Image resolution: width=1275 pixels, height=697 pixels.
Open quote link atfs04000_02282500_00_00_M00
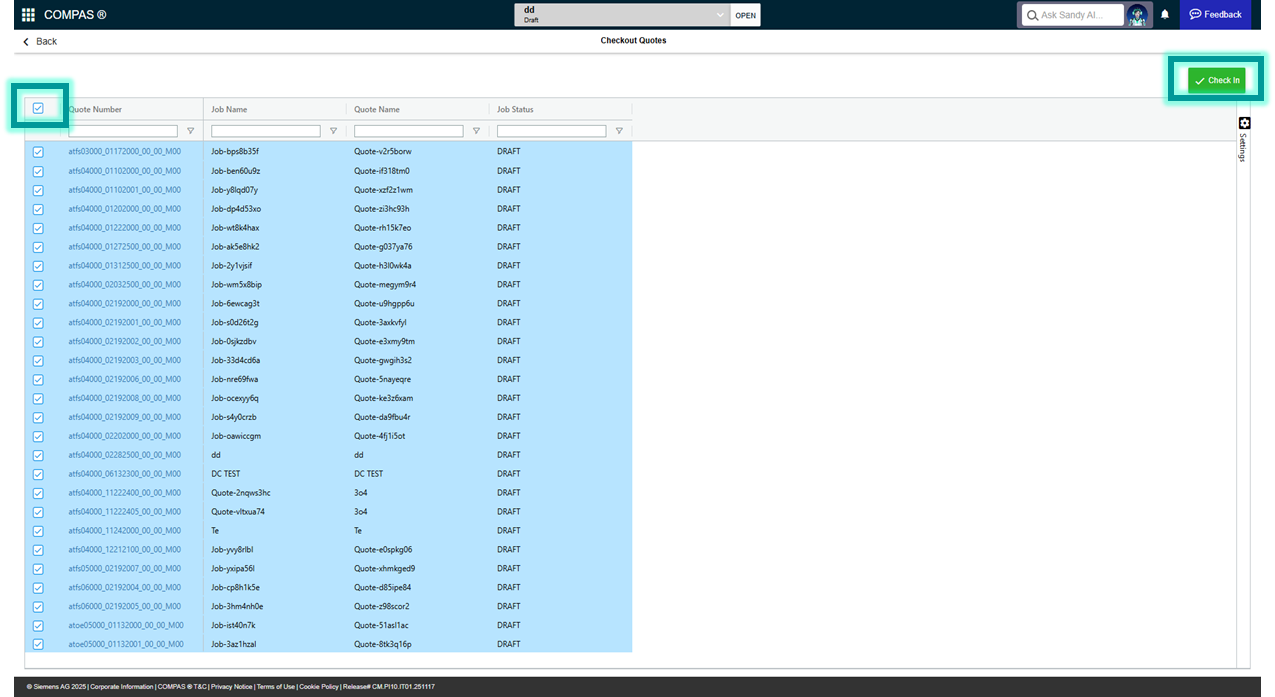124,455
